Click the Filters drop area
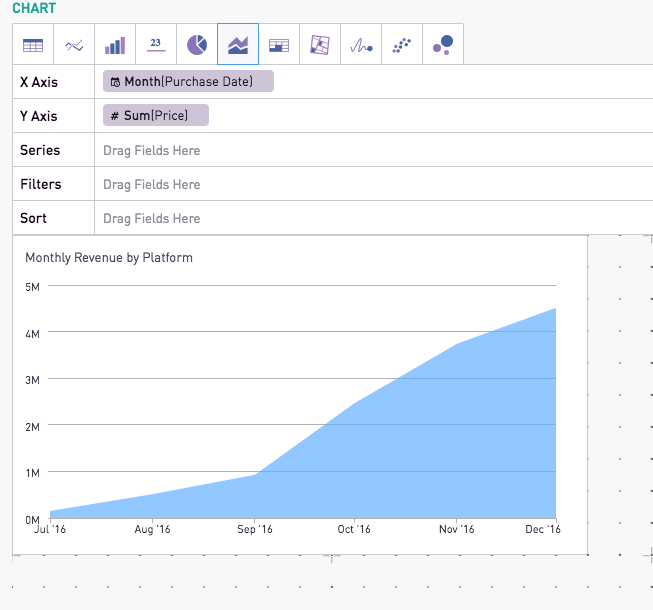The height and width of the screenshot is (610, 653). [374, 184]
